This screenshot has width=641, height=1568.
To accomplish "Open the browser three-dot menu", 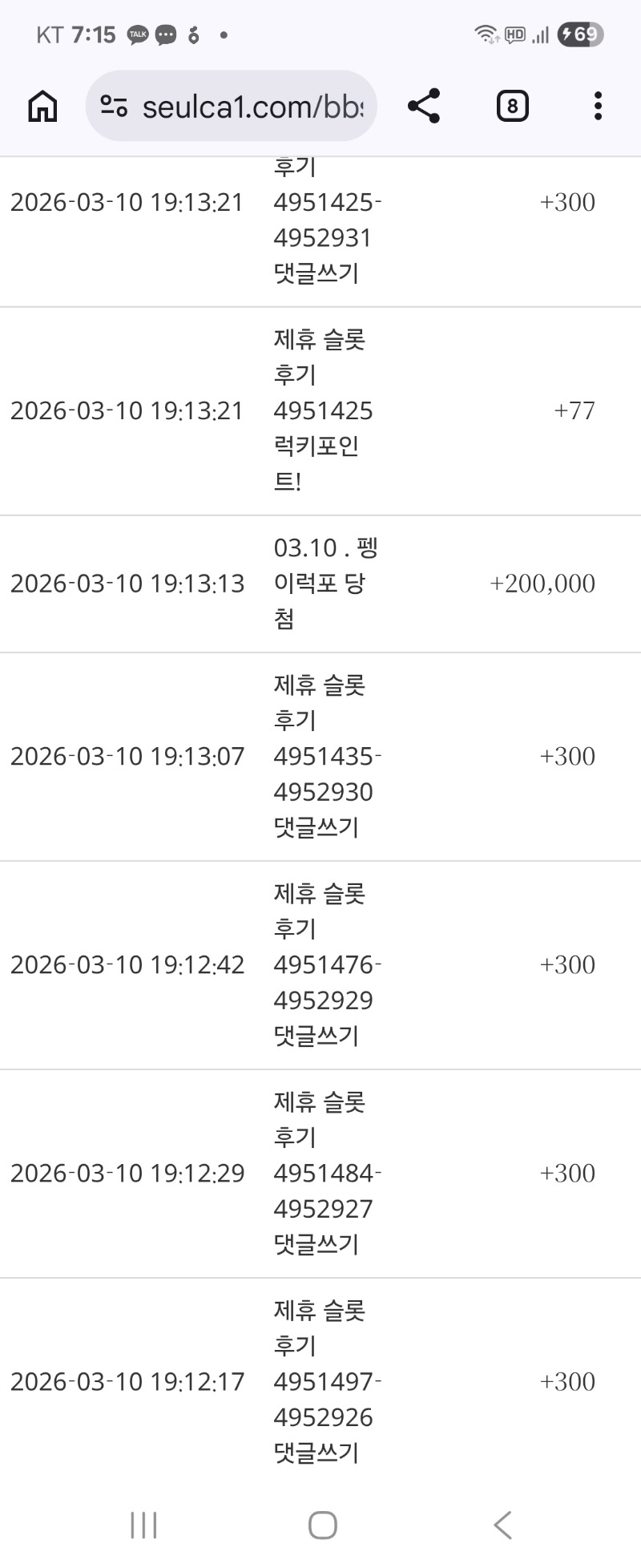I will [x=598, y=106].
